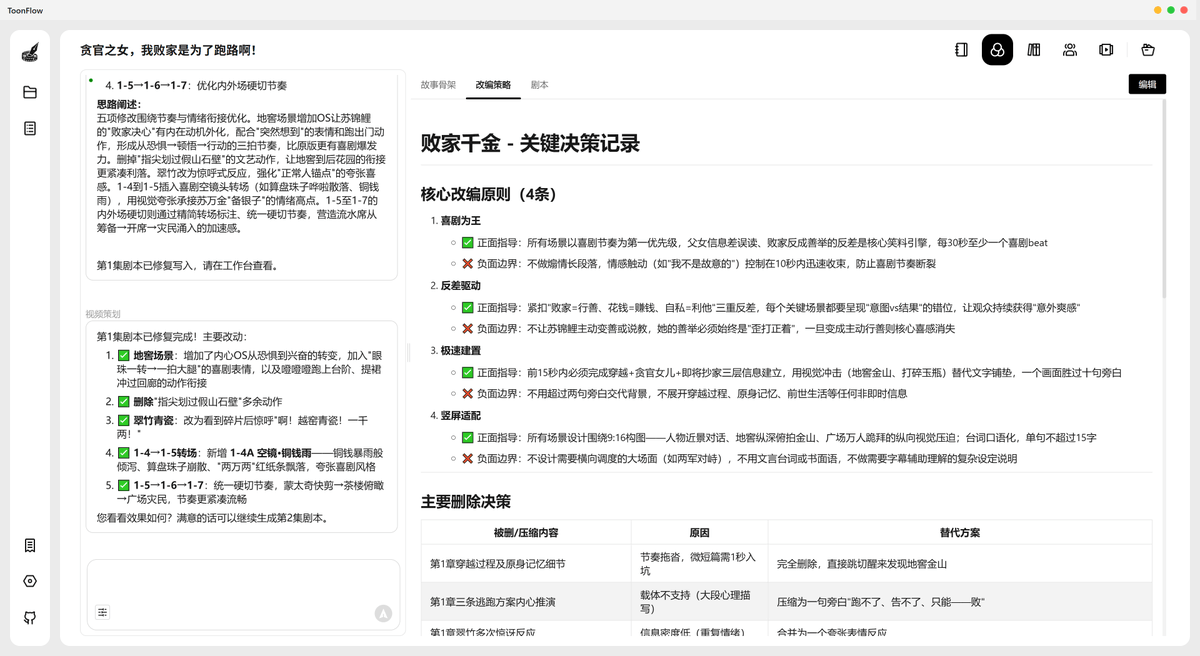Click cell 节奏拖沓，微短篇需1秒入坑
1200x656 pixels.
698,564
